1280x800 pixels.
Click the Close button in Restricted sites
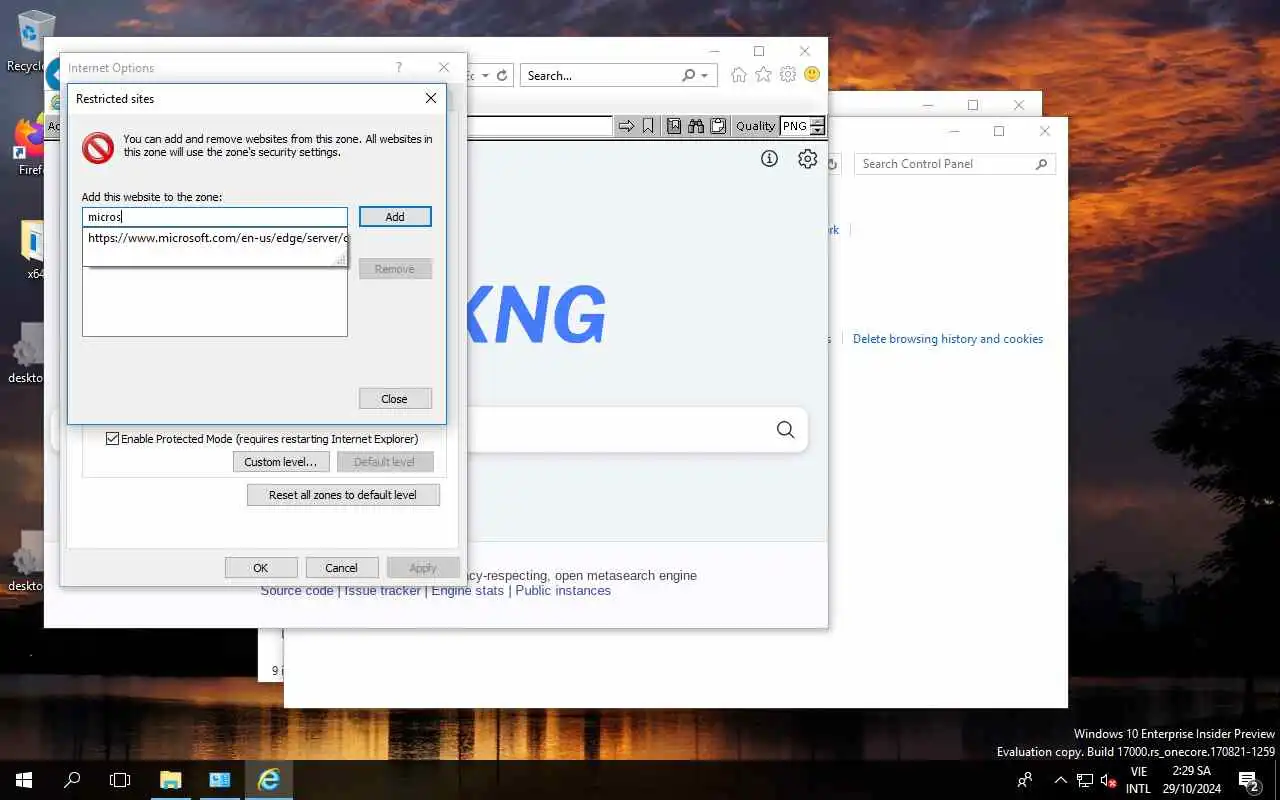pos(395,398)
